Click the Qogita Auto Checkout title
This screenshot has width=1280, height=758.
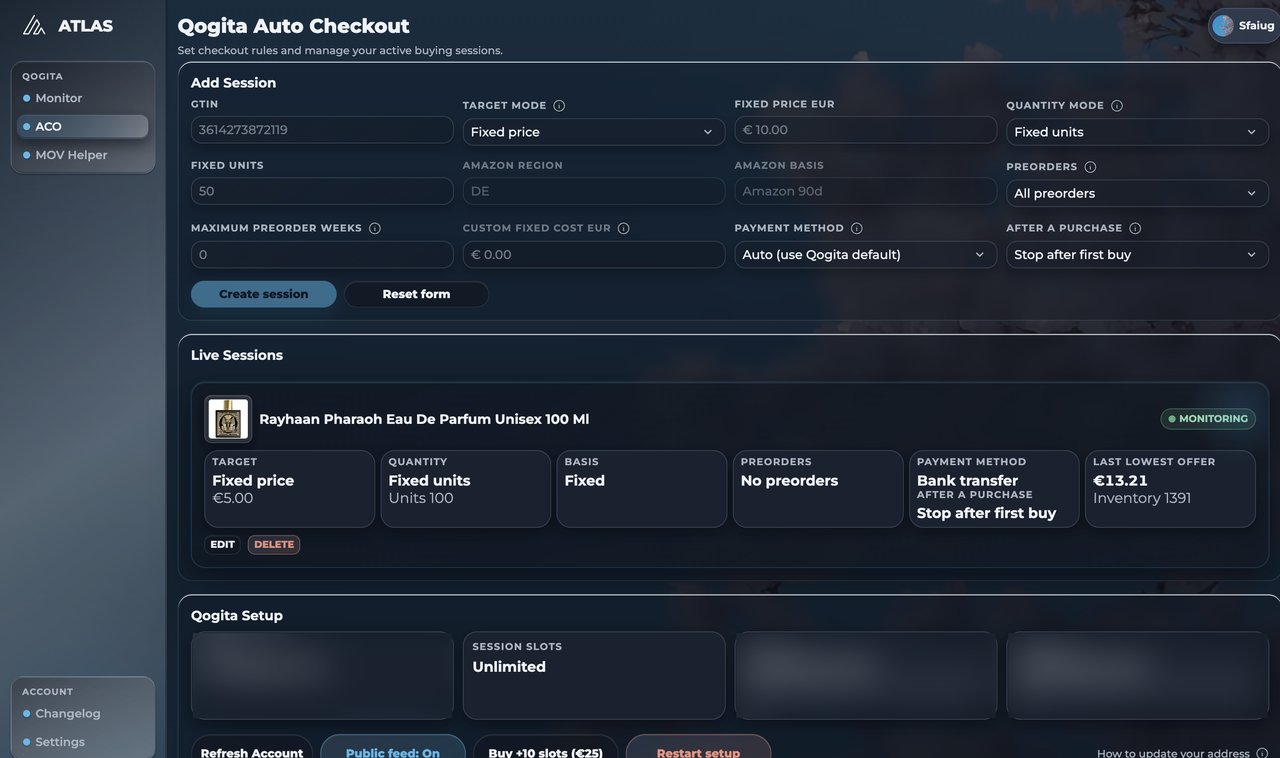294,26
